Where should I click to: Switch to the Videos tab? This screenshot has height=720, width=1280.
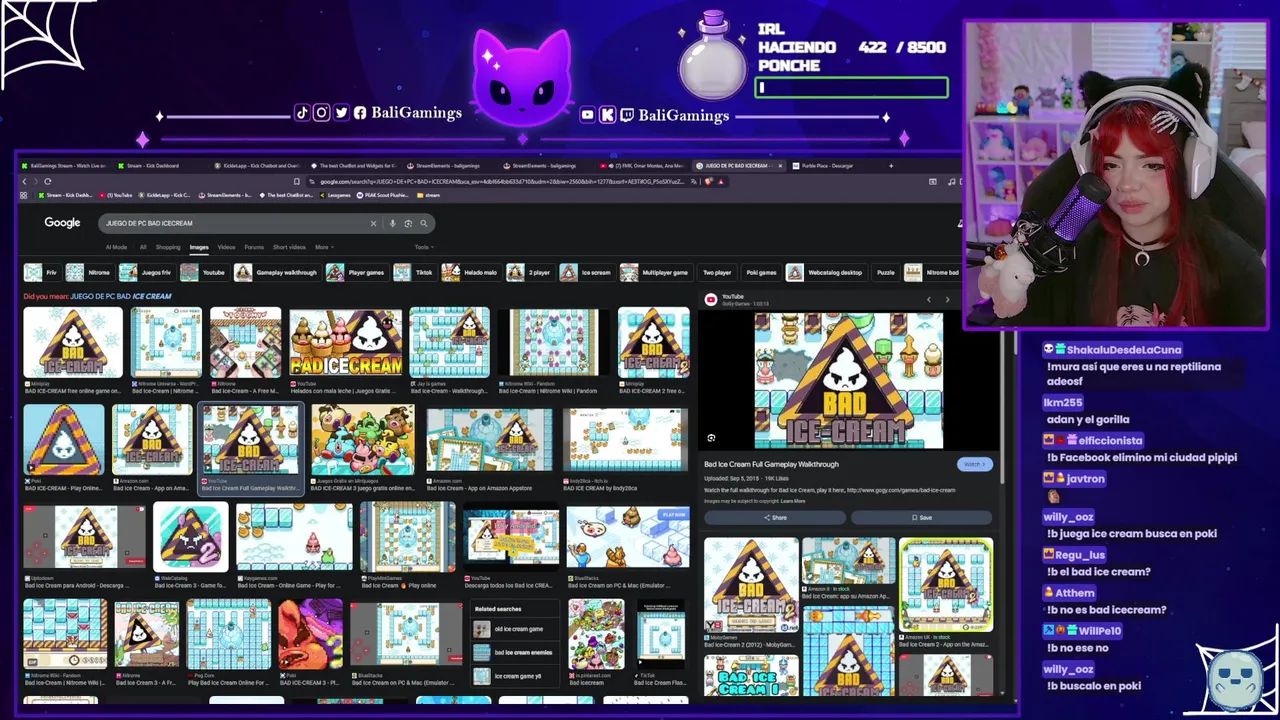[x=227, y=247]
